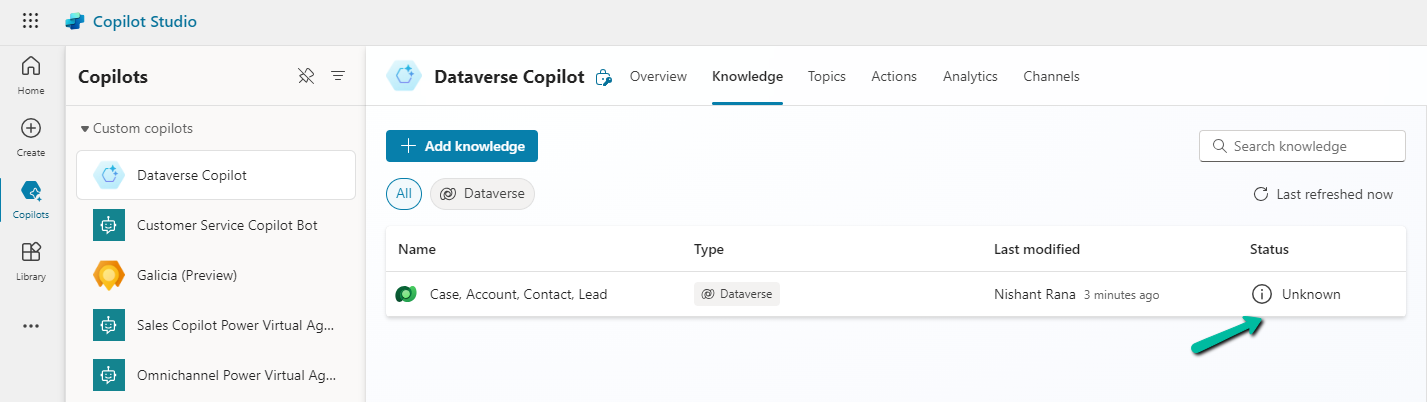Image resolution: width=1427 pixels, height=402 pixels.
Task: Click the Add knowledge button
Action: (x=462, y=146)
